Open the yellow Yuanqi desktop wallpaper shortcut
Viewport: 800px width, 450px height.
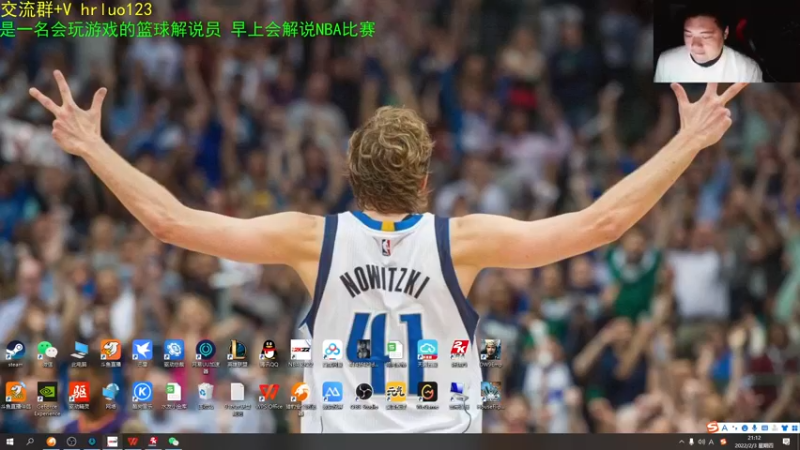395,396
